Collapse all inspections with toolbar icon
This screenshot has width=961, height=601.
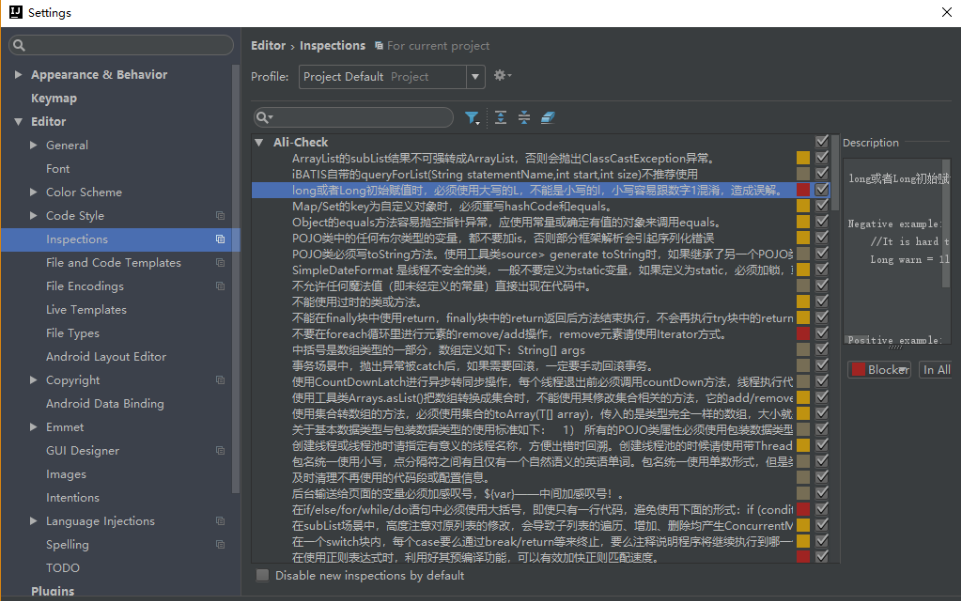524,118
